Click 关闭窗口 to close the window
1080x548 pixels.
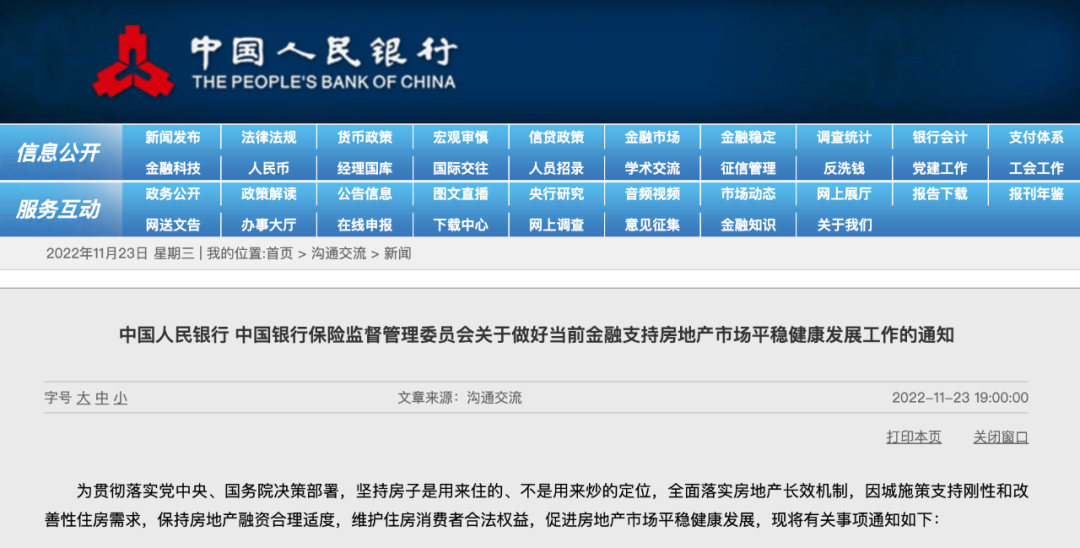[1000, 437]
